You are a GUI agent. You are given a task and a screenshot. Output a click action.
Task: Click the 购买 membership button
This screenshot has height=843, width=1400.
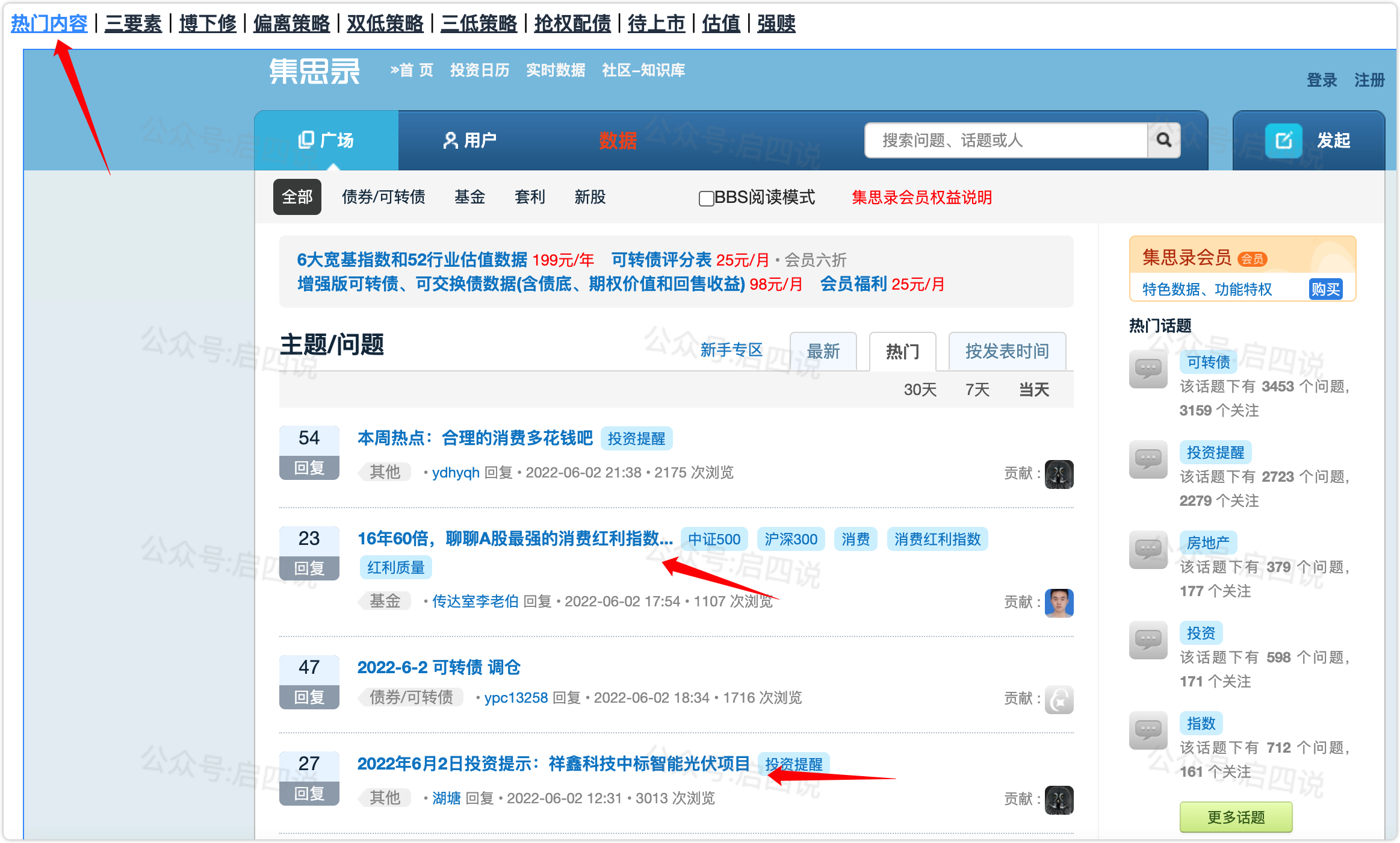(x=1325, y=290)
